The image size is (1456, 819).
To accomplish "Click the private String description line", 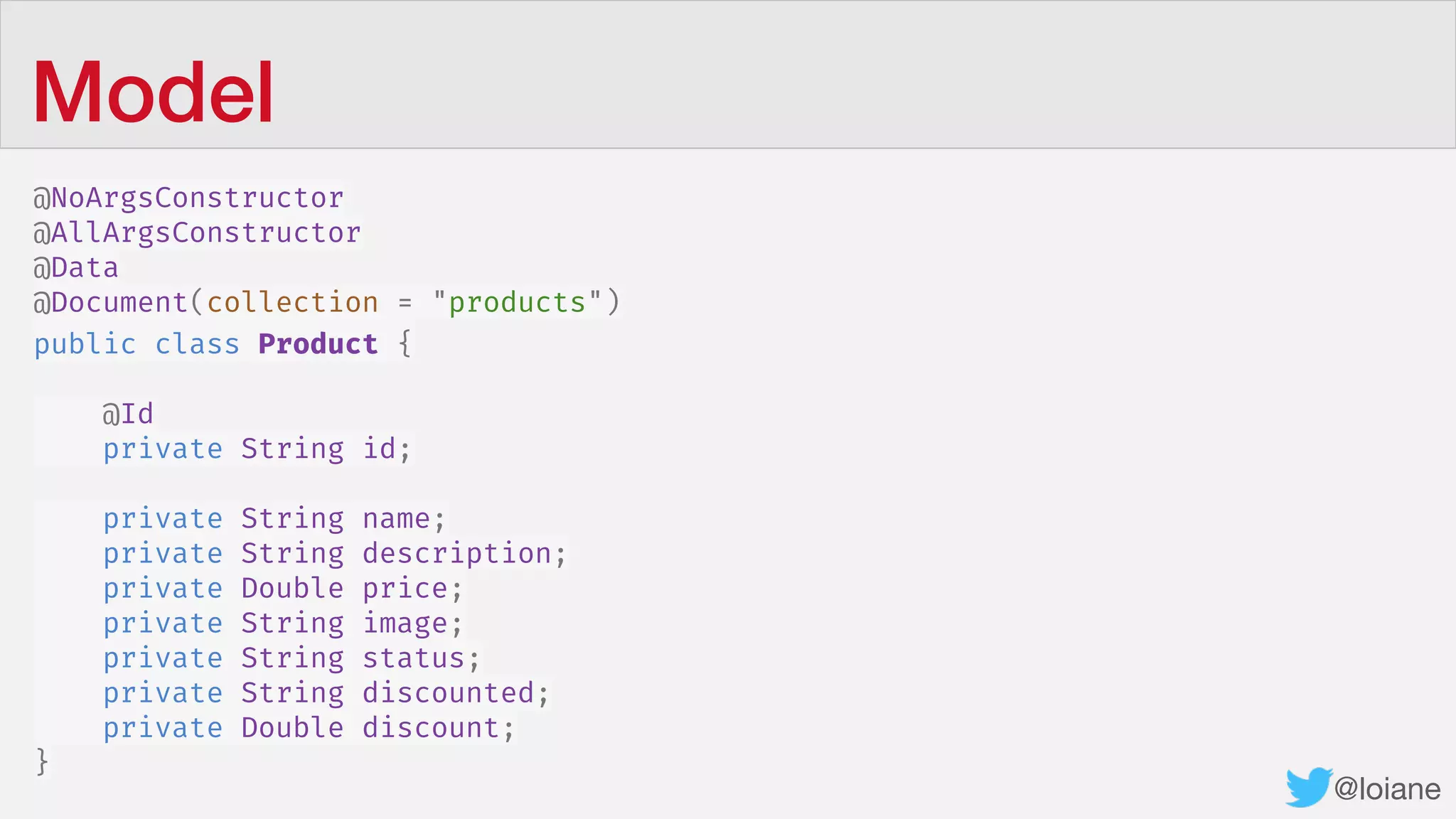I will click(334, 554).
